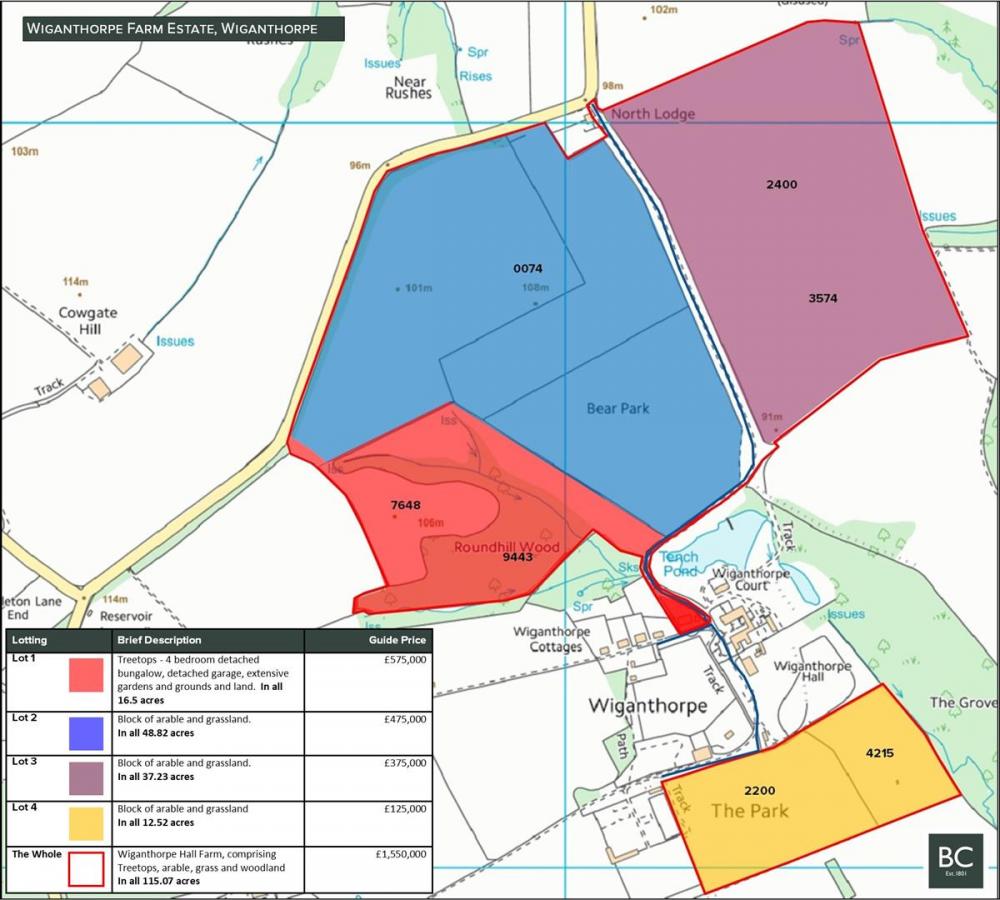Select the Lot 4 yellow legend swatch
This screenshot has width=1000, height=900.
tap(86, 823)
